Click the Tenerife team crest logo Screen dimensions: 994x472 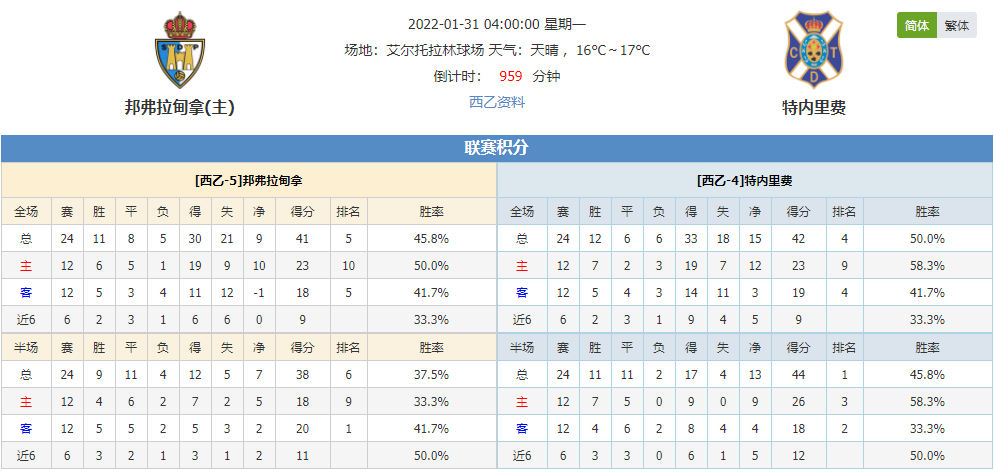[x=813, y=50]
